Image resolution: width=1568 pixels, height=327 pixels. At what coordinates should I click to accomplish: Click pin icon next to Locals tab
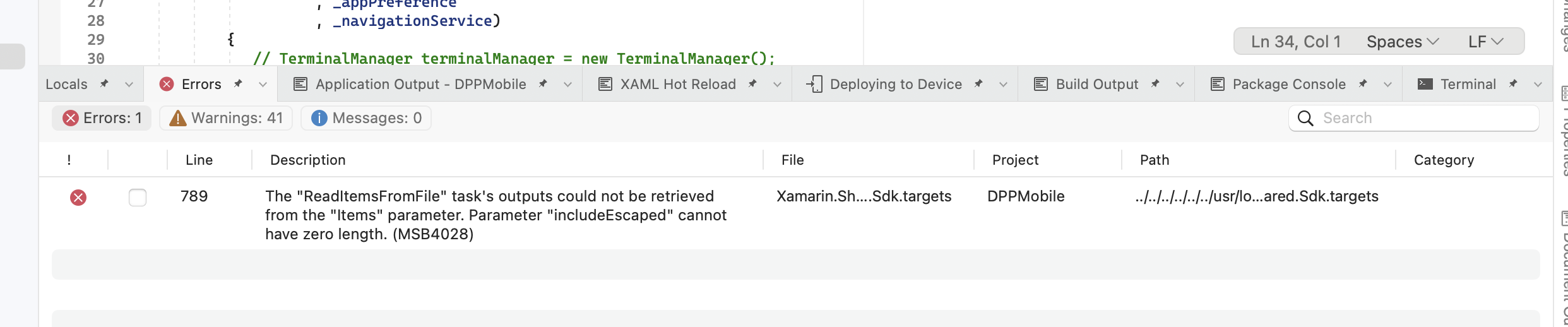(105, 84)
